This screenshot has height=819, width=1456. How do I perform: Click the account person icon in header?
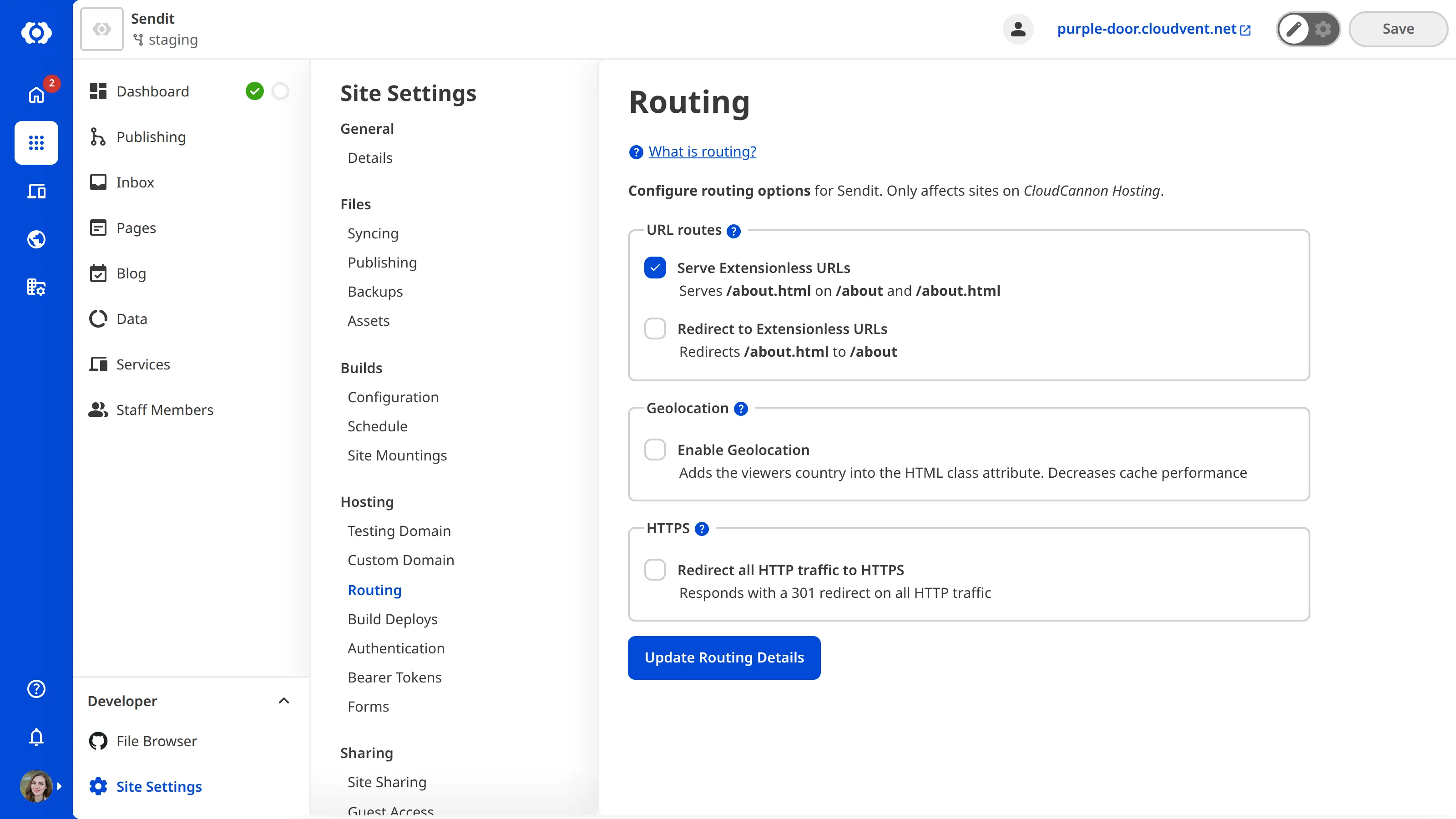pyautogui.click(x=1018, y=29)
